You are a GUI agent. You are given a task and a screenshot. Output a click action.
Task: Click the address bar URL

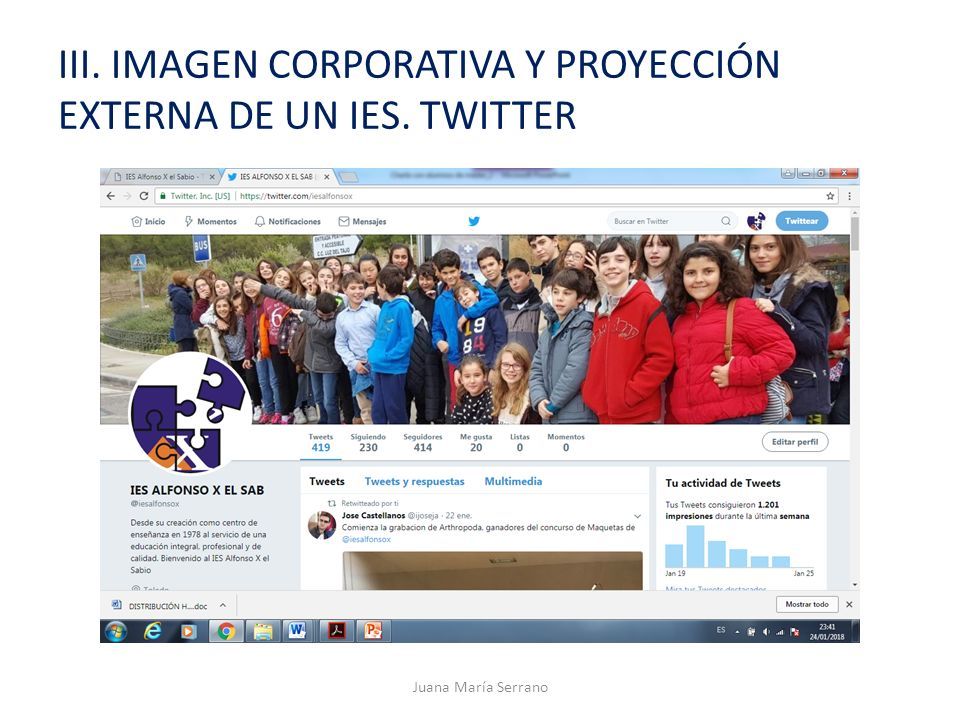pos(296,196)
